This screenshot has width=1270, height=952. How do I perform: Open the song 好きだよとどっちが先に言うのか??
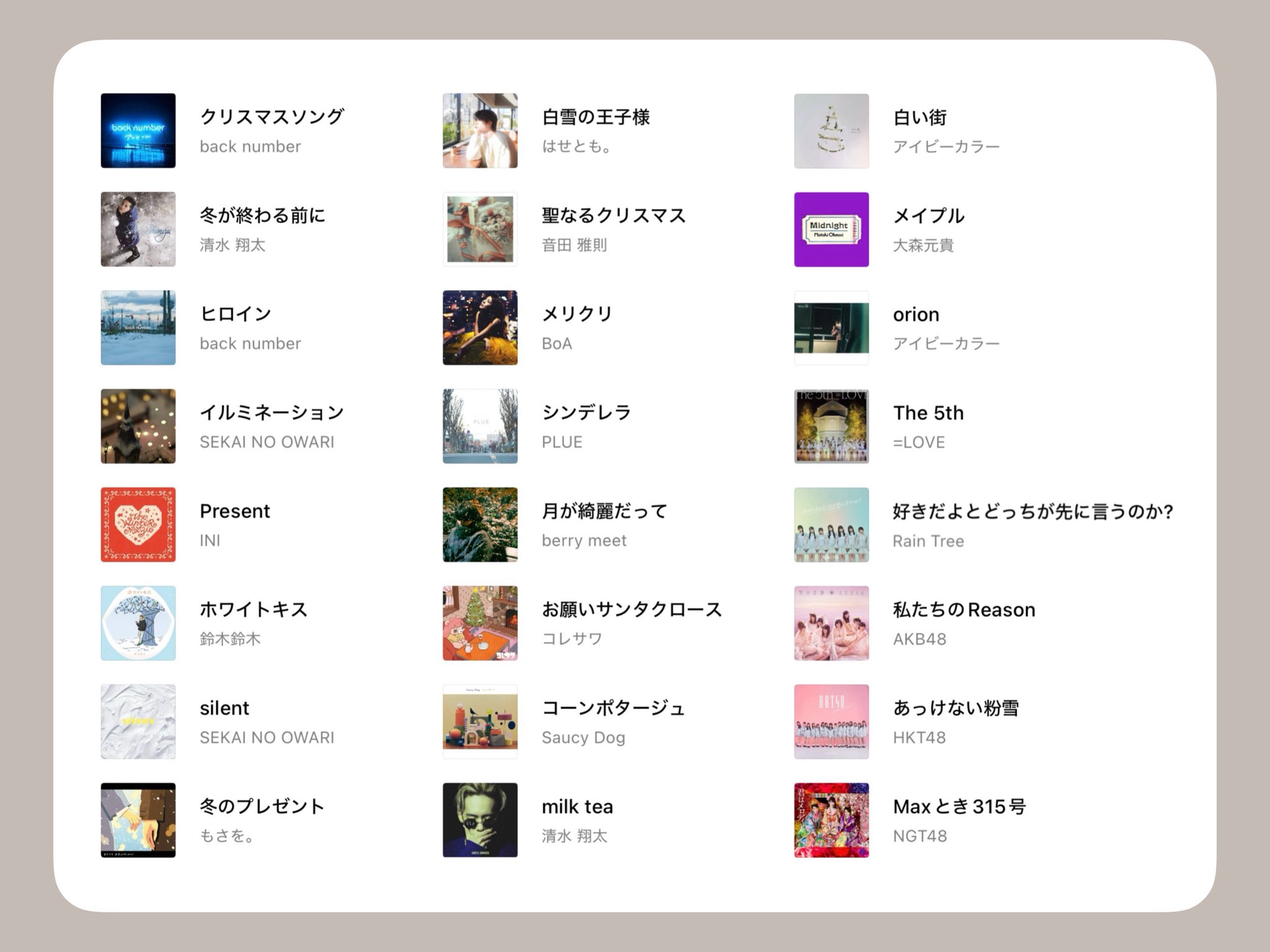[x=1032, y=511]
